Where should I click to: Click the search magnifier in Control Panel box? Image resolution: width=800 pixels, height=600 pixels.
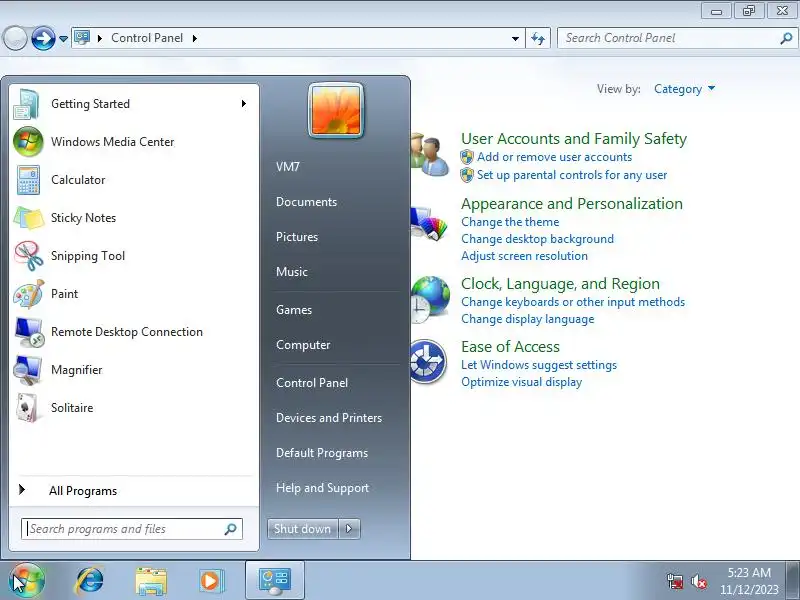(786, 38)
